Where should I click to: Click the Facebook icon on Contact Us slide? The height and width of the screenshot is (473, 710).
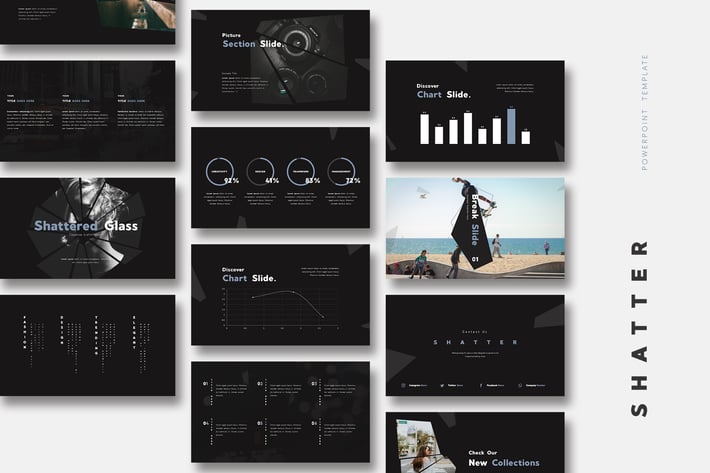(x=481, y=386)
